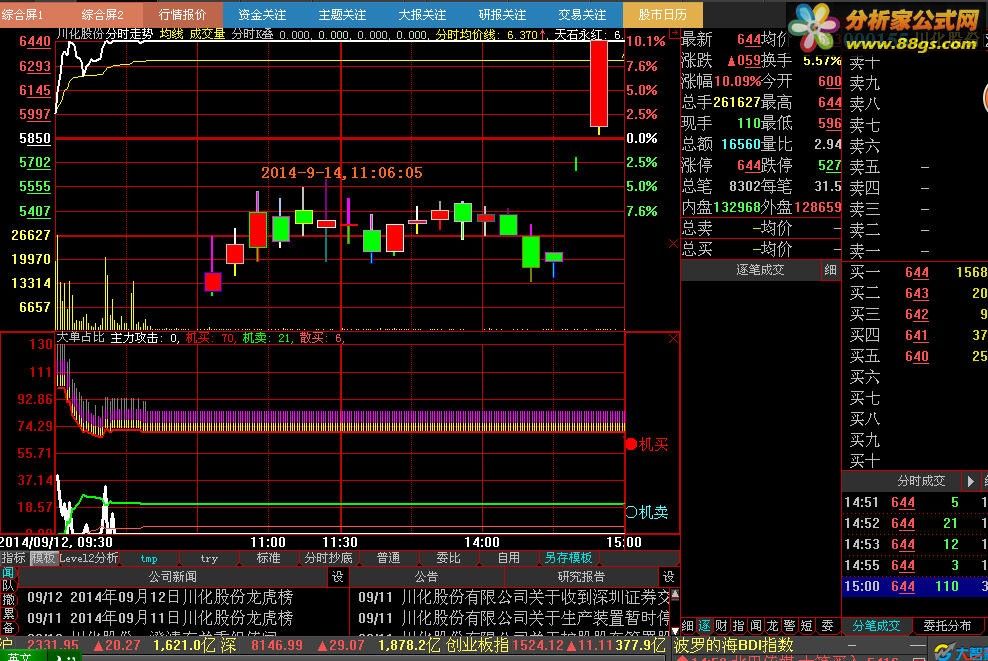Image resolution: width=988 pixels, height=661 pixels.
Task: Choose the 普通 template
Action: pos(388,558)
